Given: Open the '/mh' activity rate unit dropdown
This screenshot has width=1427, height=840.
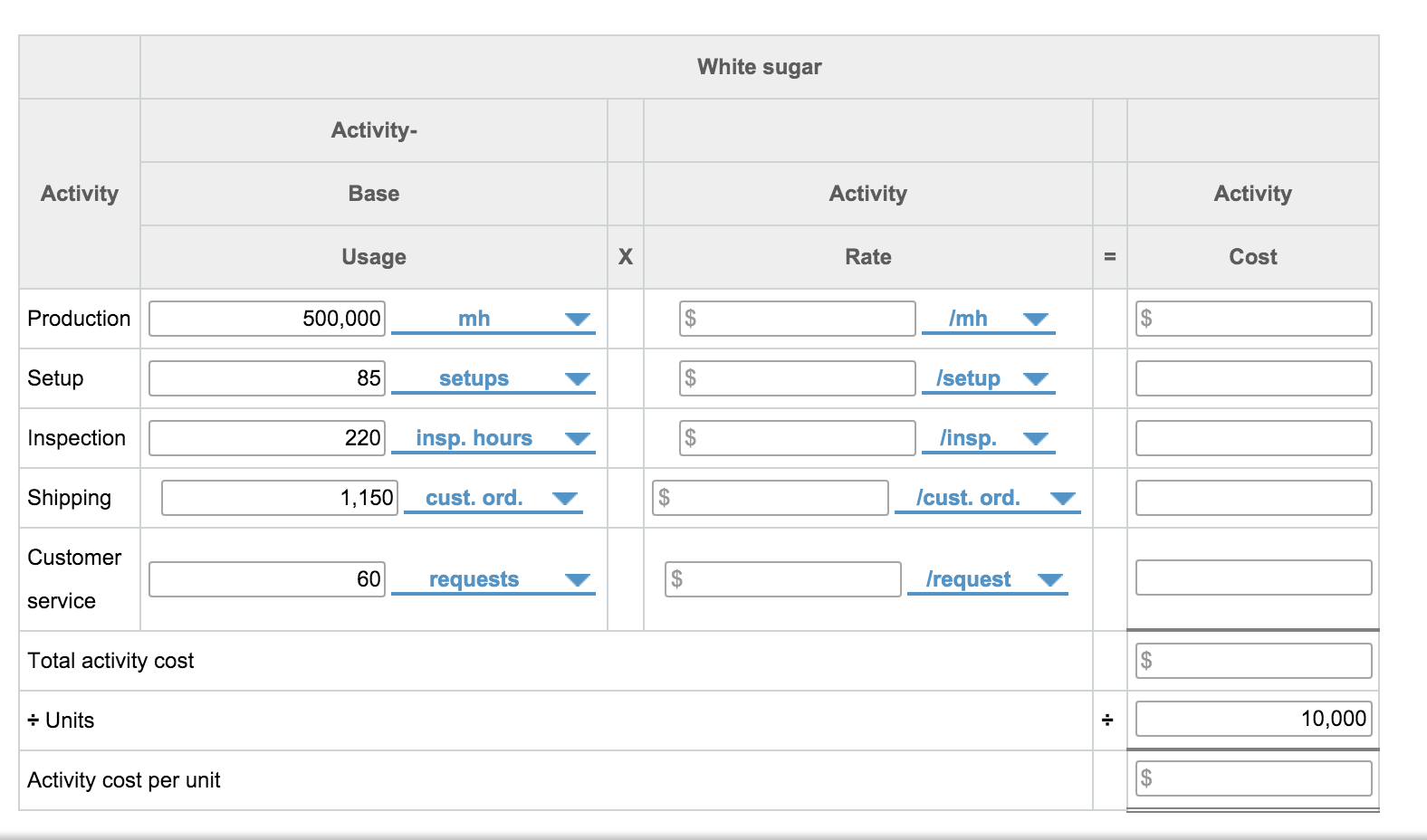Looking at the screenshot, I should tap(988, 319).
